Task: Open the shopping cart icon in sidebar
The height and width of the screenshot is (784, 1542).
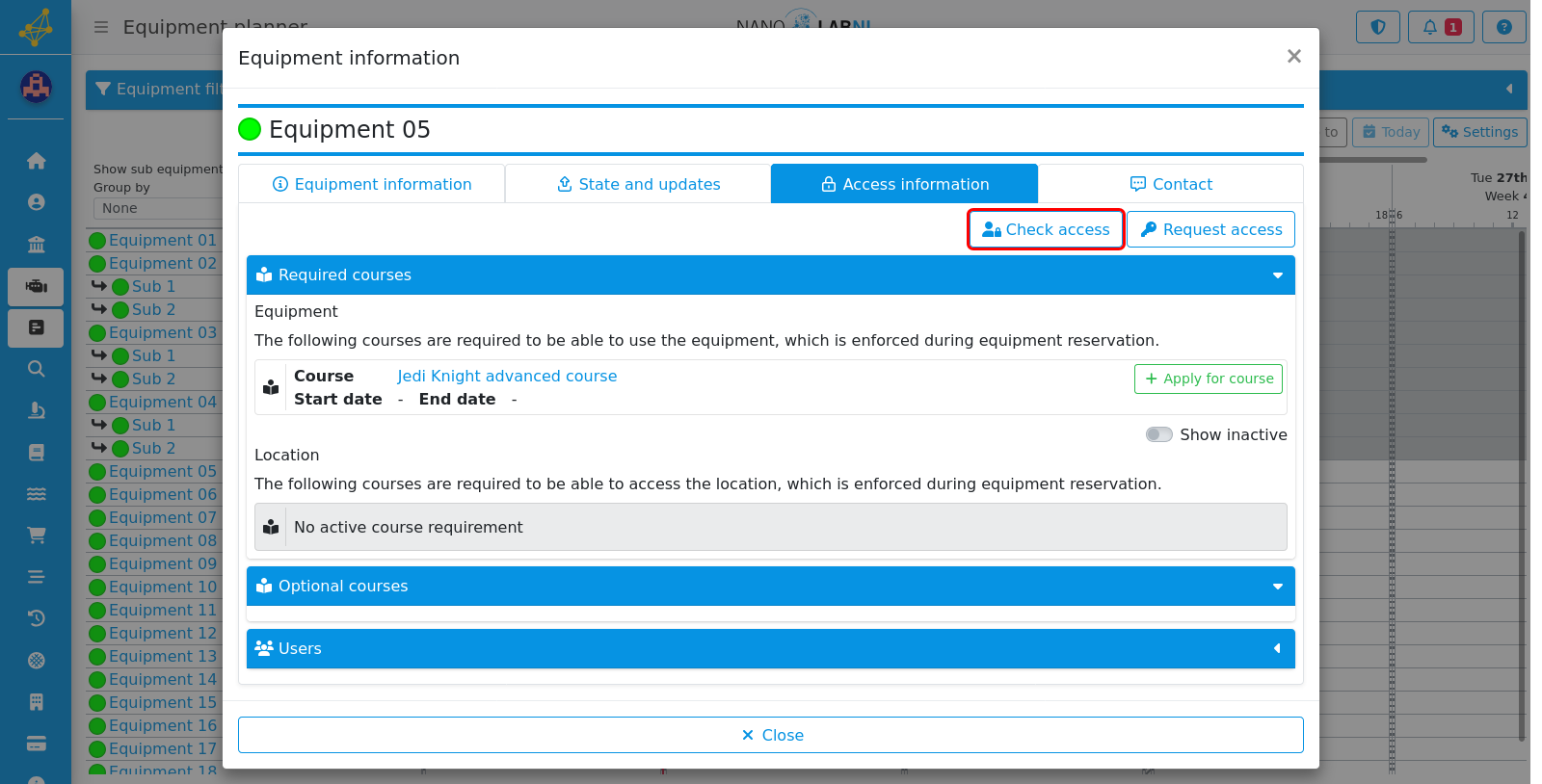Action: click(x=36, y=536)
